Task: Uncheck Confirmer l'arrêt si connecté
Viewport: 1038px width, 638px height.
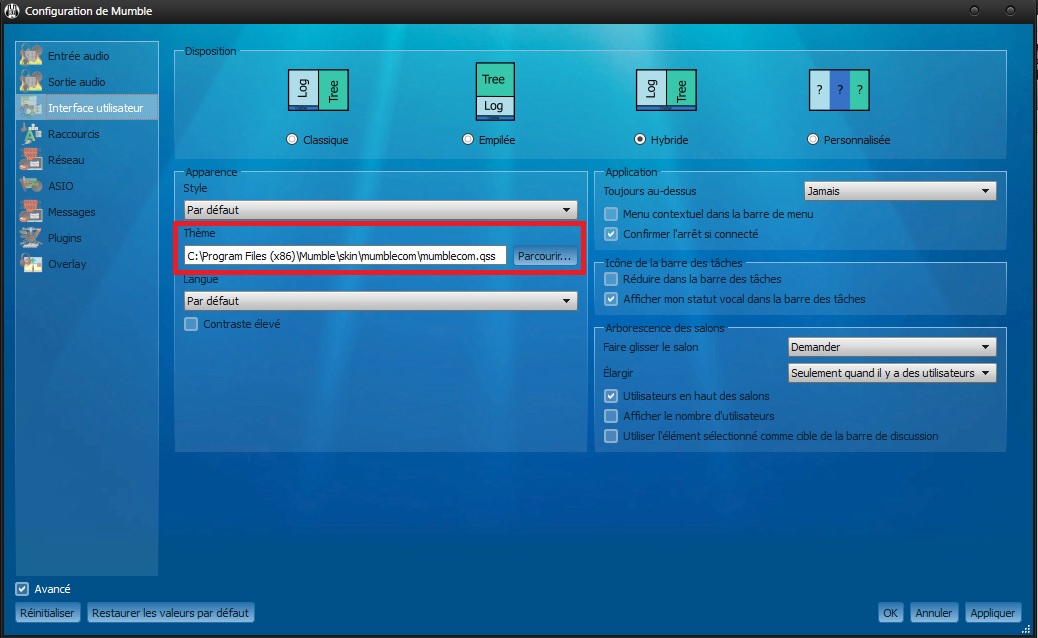Action: 611,234
